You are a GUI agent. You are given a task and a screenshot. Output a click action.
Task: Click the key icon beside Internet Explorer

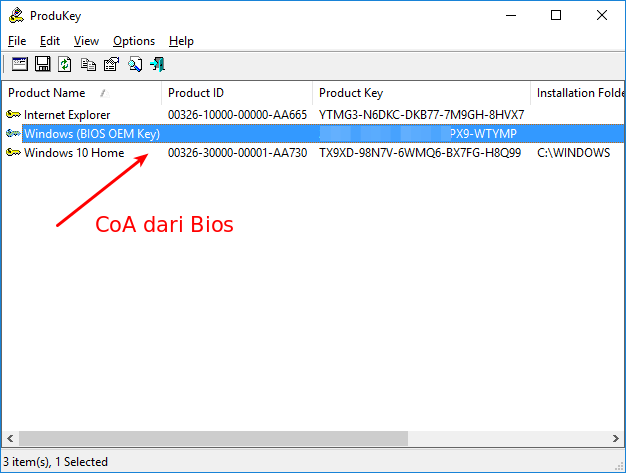pos(14,115)
